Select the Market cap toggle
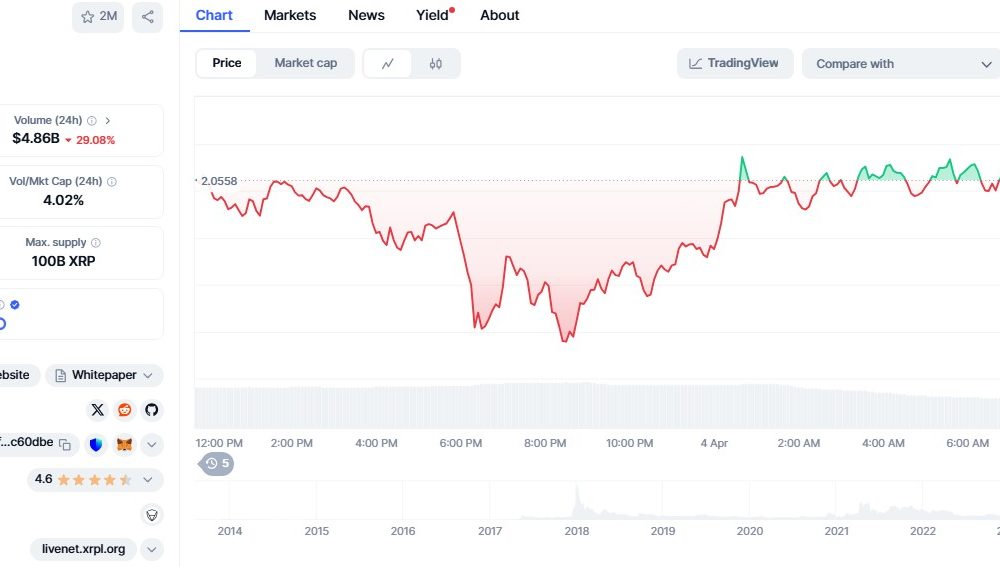This screenshot has height=567, width=1000. point(305,63)
